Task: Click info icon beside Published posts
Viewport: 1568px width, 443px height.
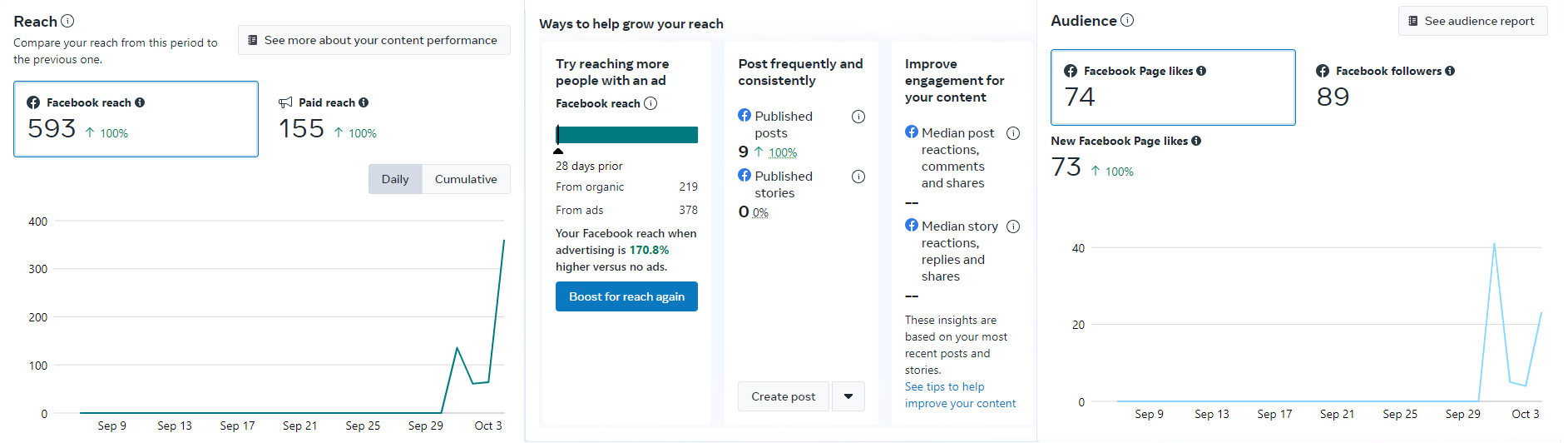Action: [x=858, y=117]
